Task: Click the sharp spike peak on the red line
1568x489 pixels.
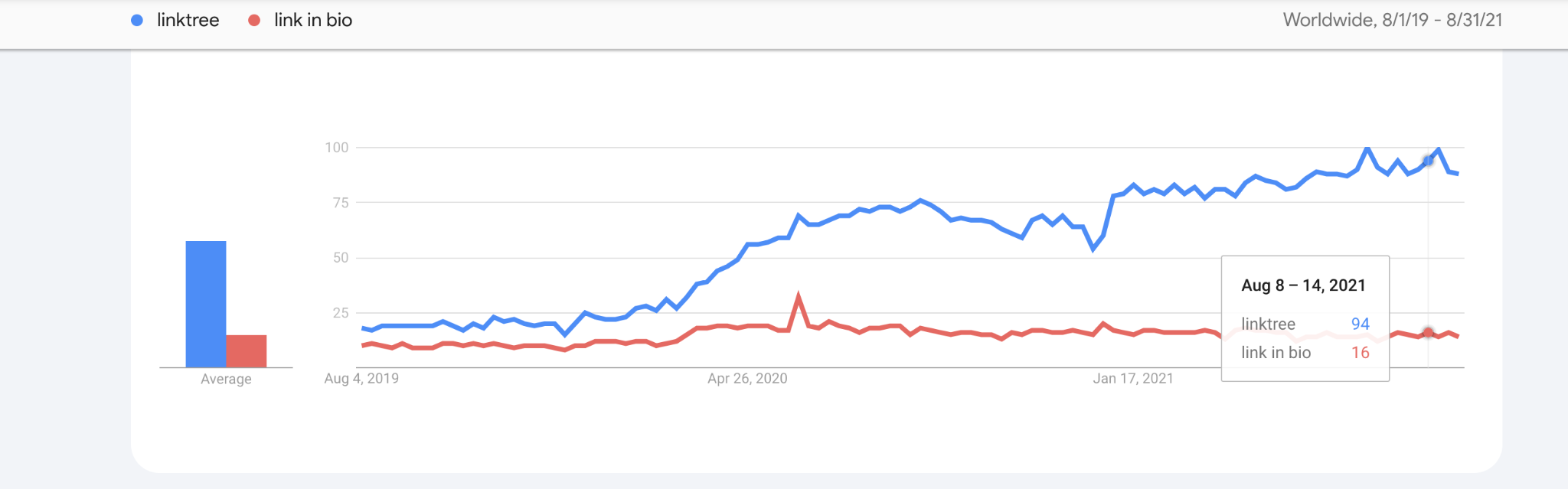Action: point(799,296)
